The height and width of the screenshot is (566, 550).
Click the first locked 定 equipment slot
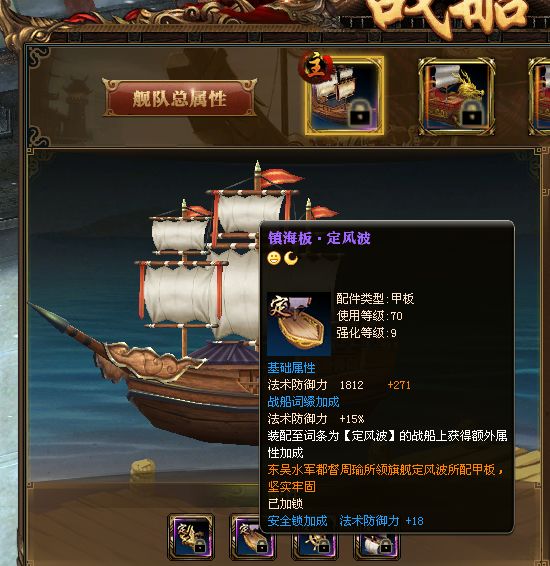[x=191, y=537]
